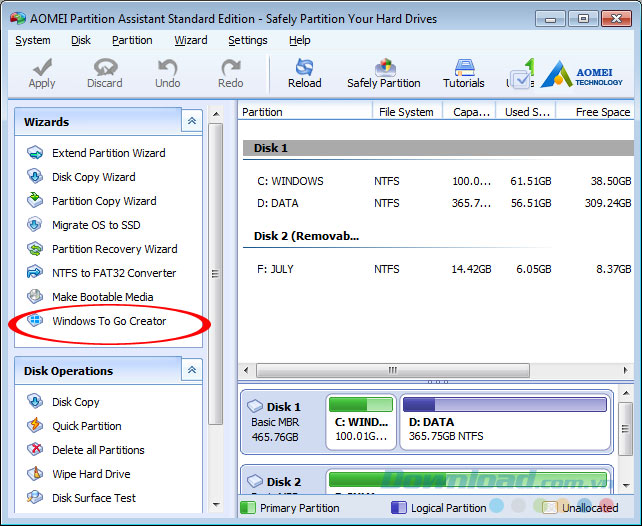Viewport: 642px width, 526px height.
Task: Click the D: DATA partition bar
Action: [505, 424]
